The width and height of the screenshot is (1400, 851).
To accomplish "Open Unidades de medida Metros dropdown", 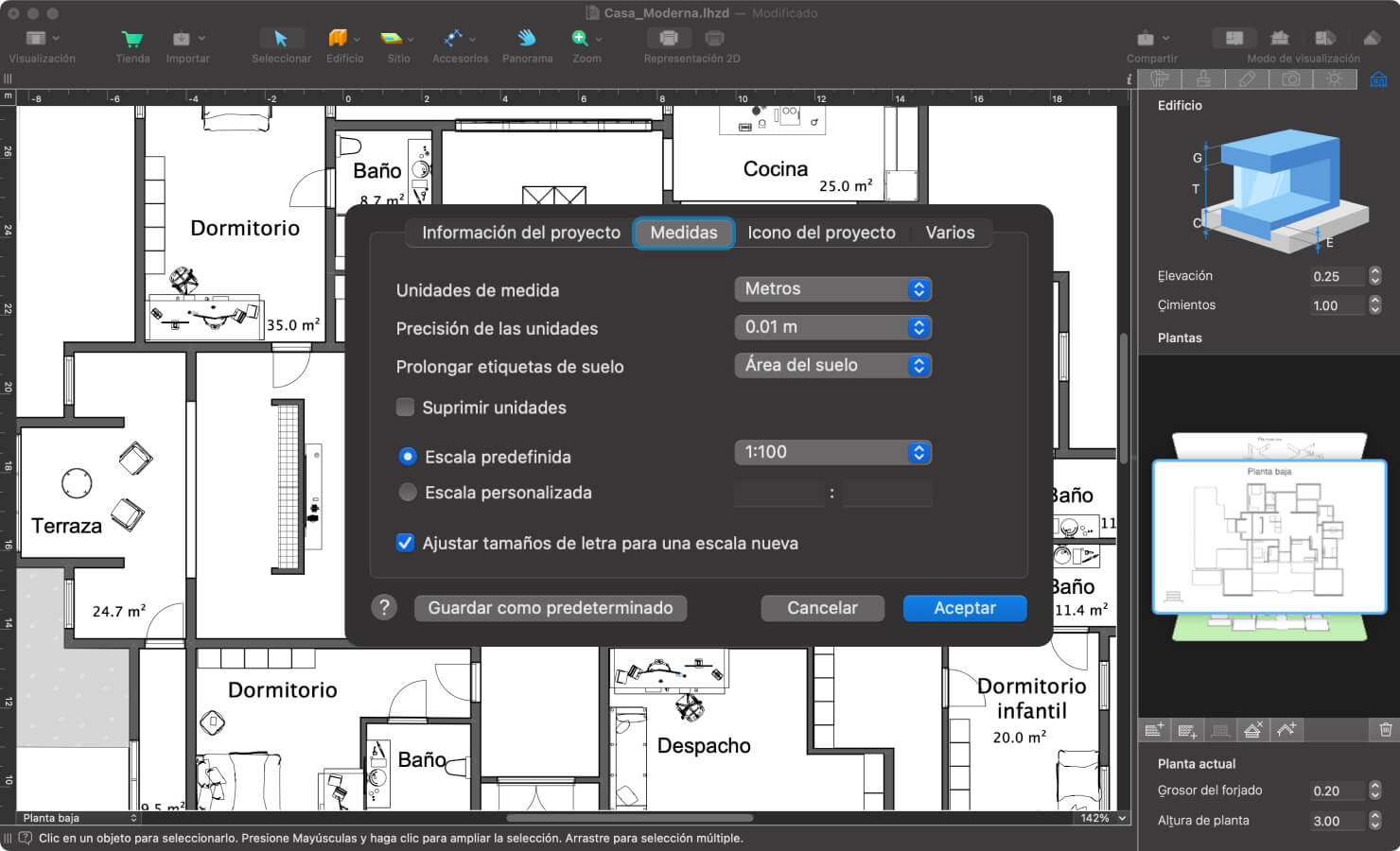I will (833, 289).
